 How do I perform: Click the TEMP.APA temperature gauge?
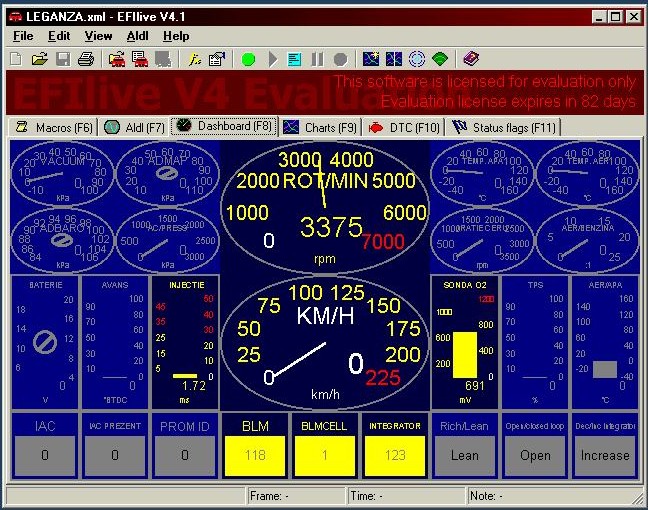(x=482, y=174)
